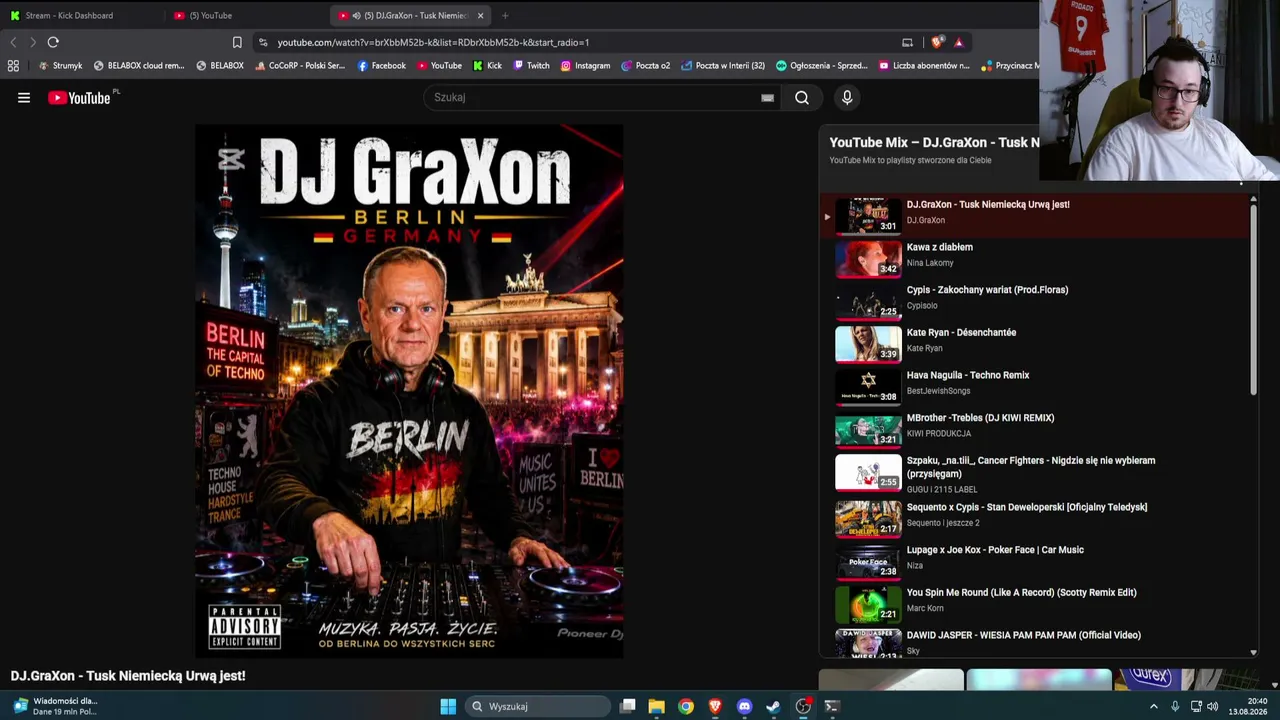The height and width of the screenshot is (720, 1280).
Task: Open the Liczba abonentów bookmark
Action: point(924,66)
